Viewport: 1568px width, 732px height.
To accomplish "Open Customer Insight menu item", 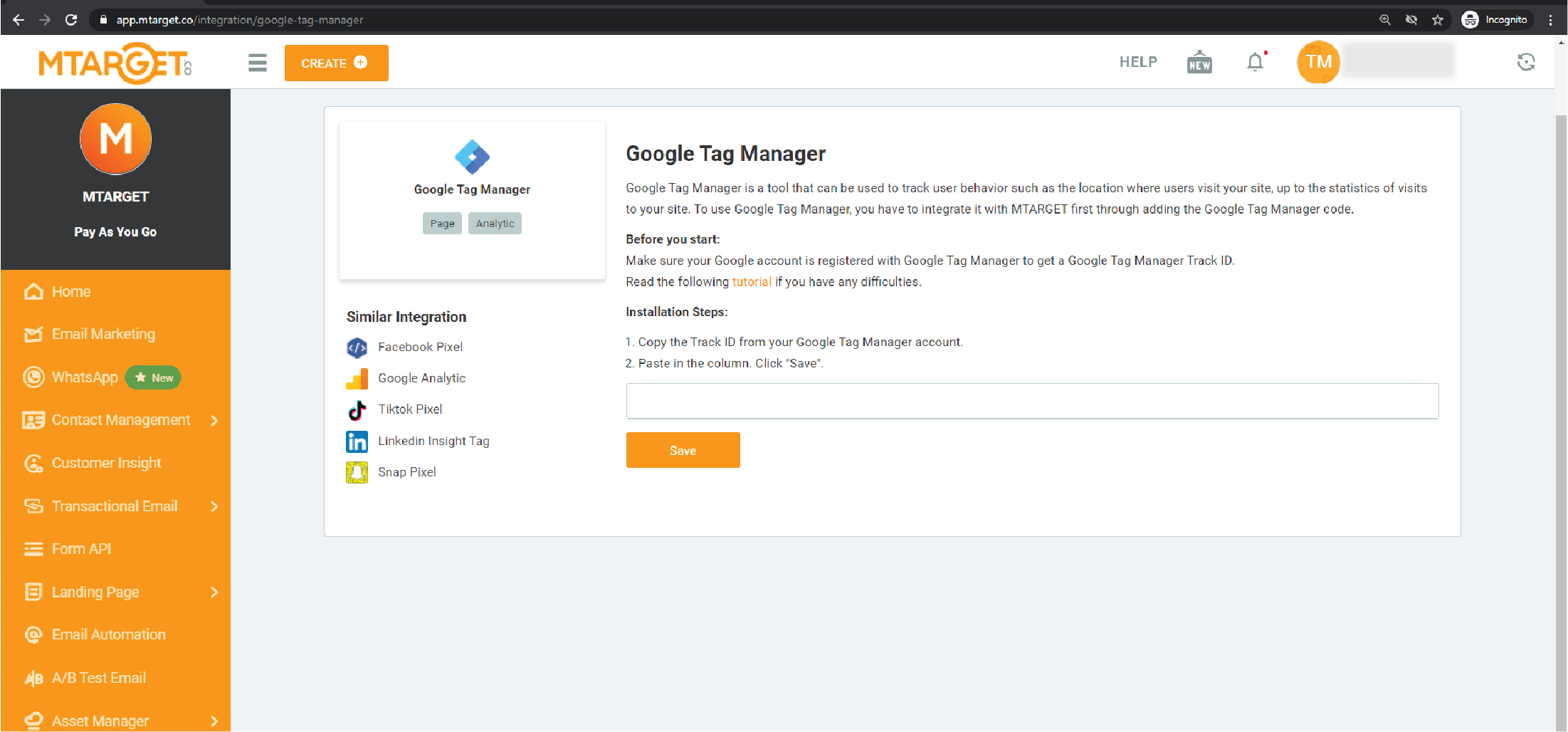I will pos(107,464).
